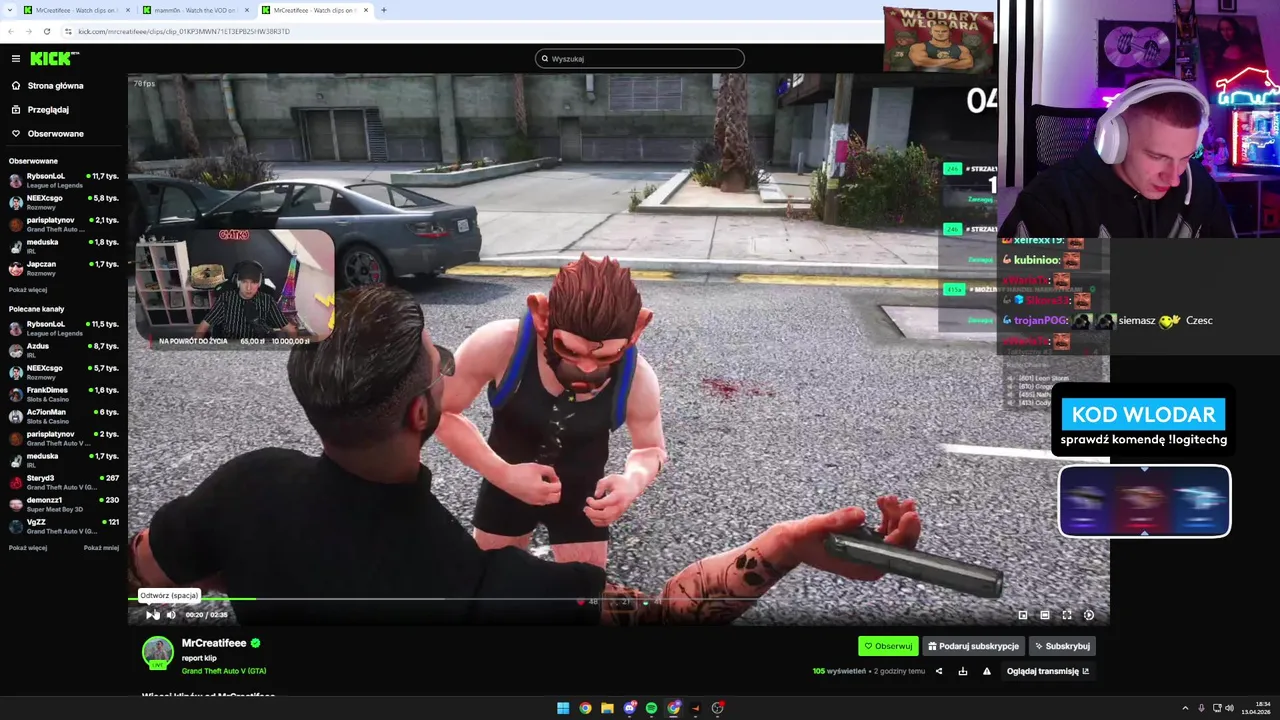Open File Explorer from taskbar
The width and height of the screenshot is (1280, 720).
(607, 708)
